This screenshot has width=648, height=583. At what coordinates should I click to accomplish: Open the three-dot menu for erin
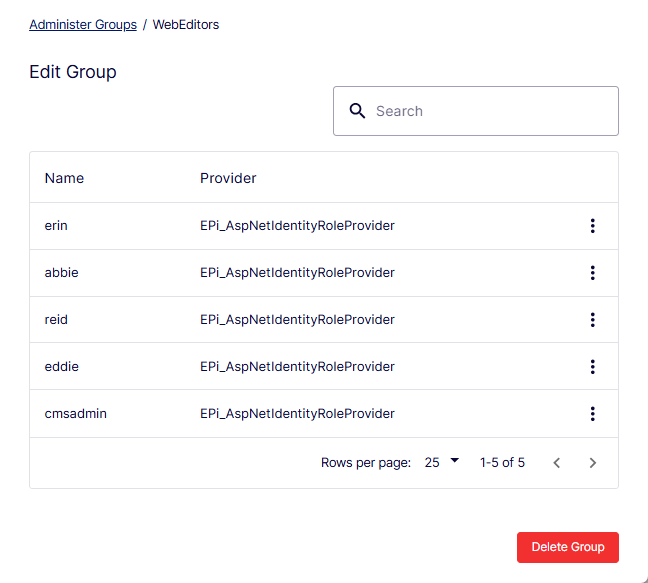(593, 226)
